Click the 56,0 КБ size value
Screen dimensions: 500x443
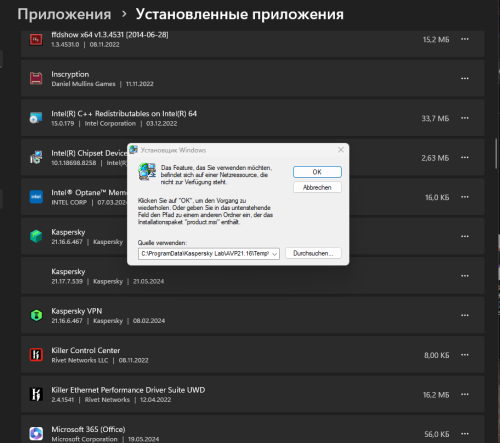click(x=437, y=434)
